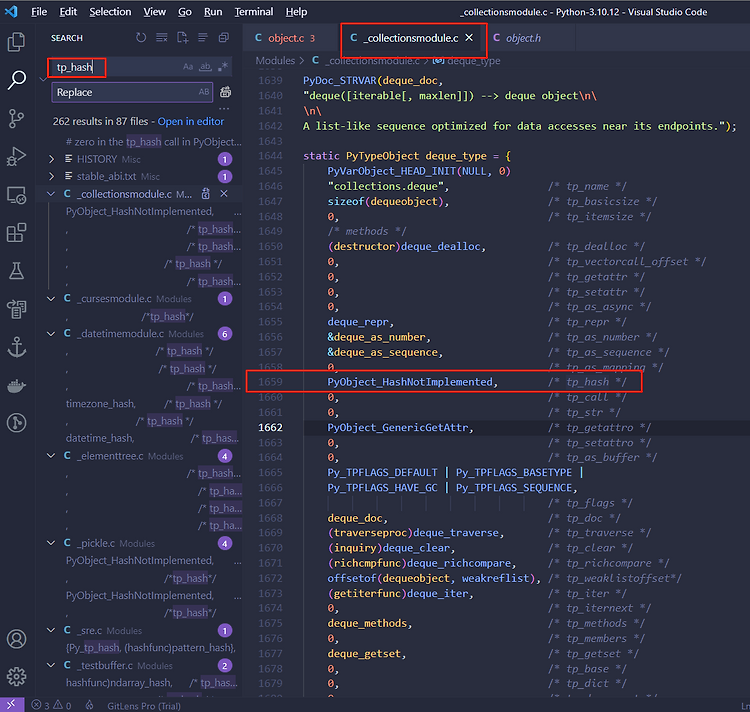Screen dimensions: 750x712
Task: Click line 1659 PyObject_HashNotImplemented in editor
Action: (412, 382)
